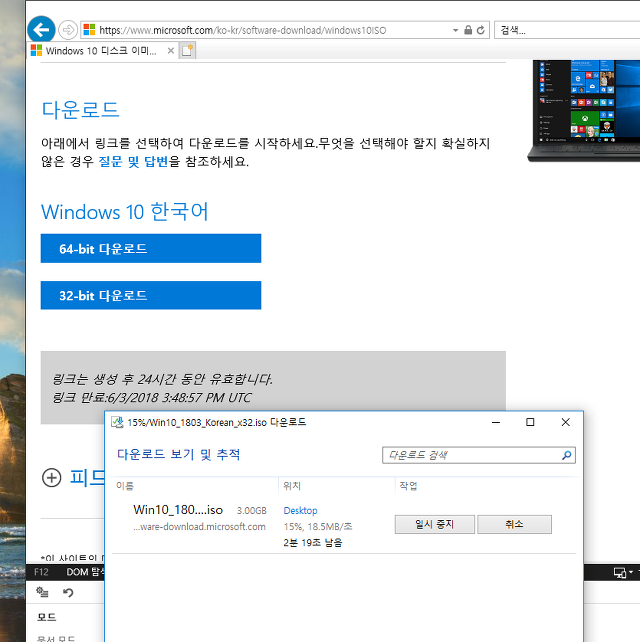Click the 작업 column header
This screenshot has width=640, height=642.
pyautogui.click(x=408, y=486)
